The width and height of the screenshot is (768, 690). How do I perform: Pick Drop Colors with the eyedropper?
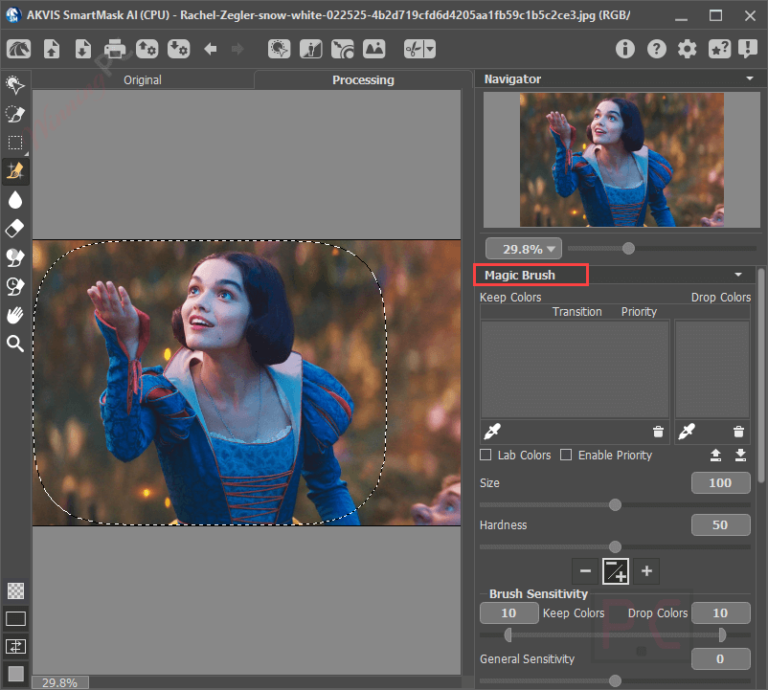tap(686, 431)
